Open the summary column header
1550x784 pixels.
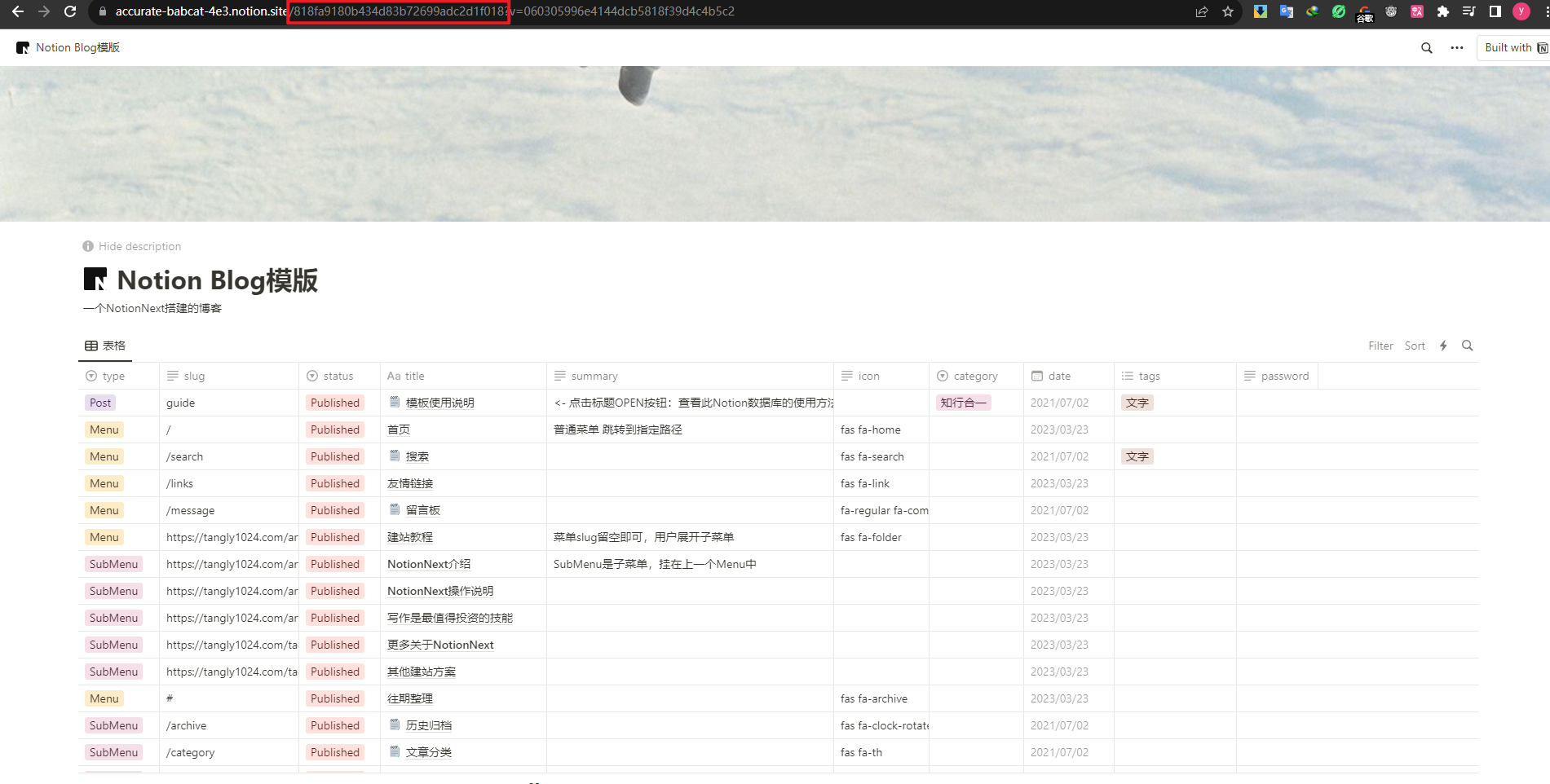tap(691, 376)
